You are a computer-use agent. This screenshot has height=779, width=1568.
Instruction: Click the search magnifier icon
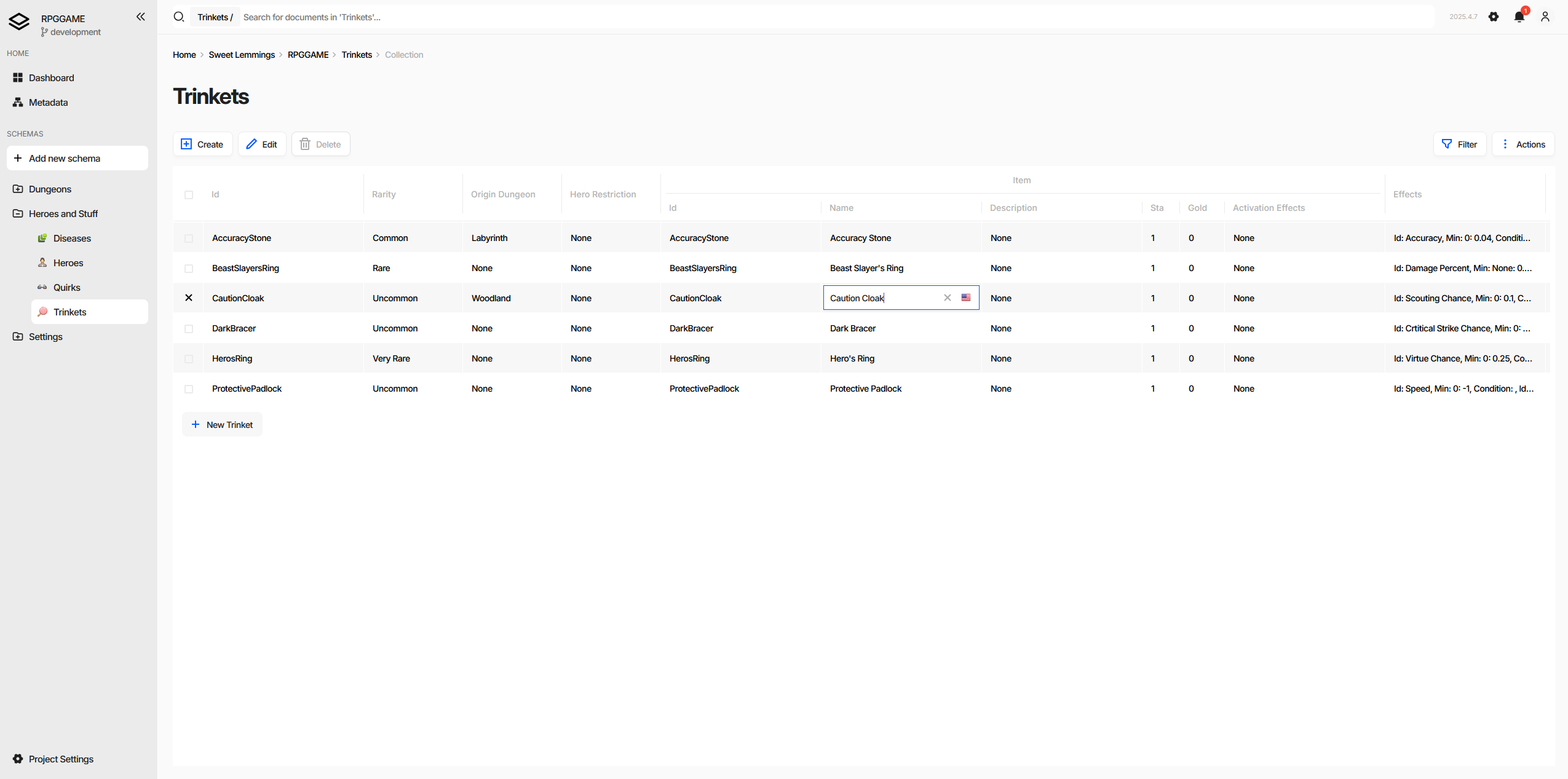(x=179, y=17)
